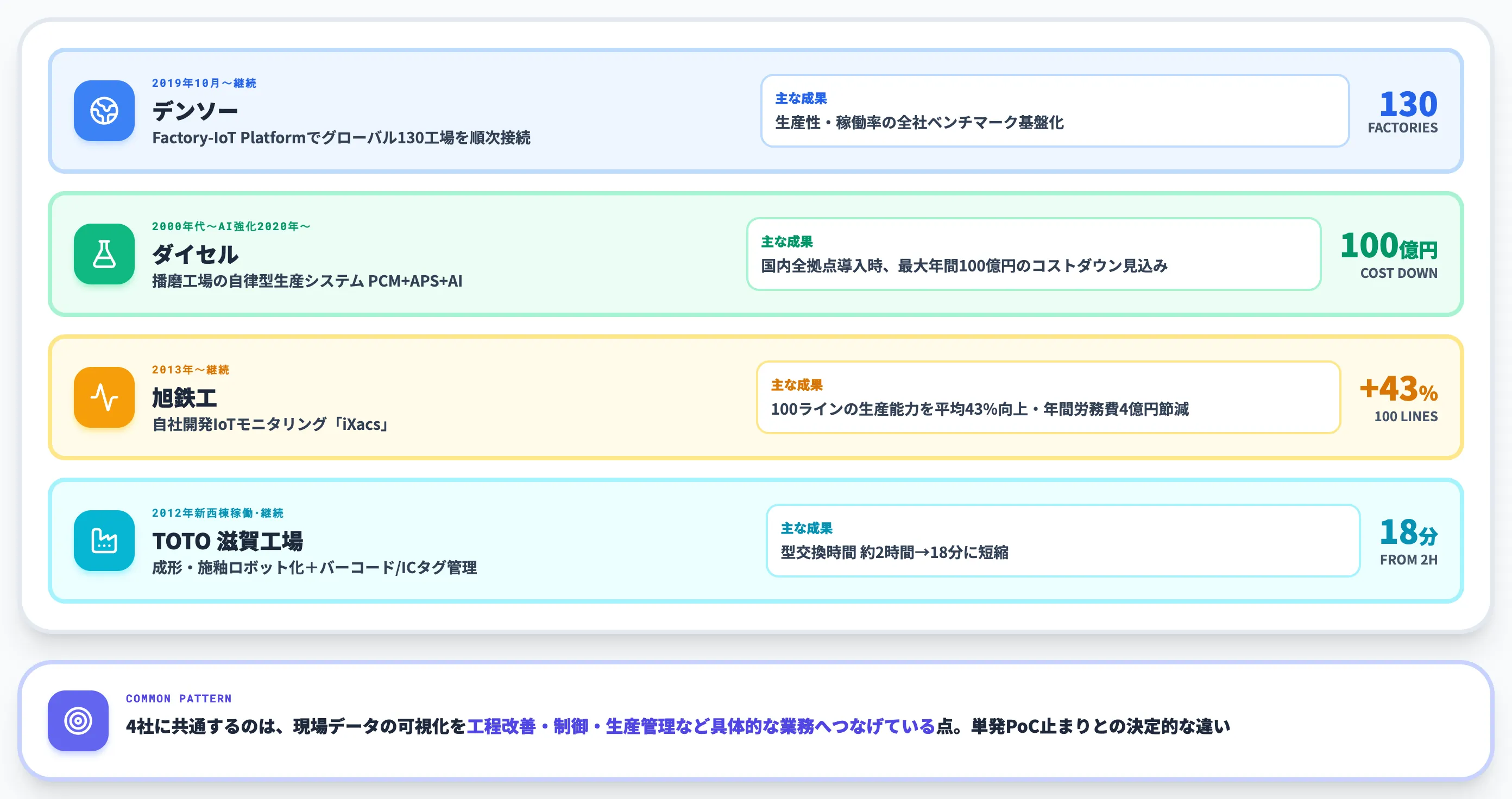
Task: Click the date label 2000年代〜AI強化2020年〜
Action: 231,226
